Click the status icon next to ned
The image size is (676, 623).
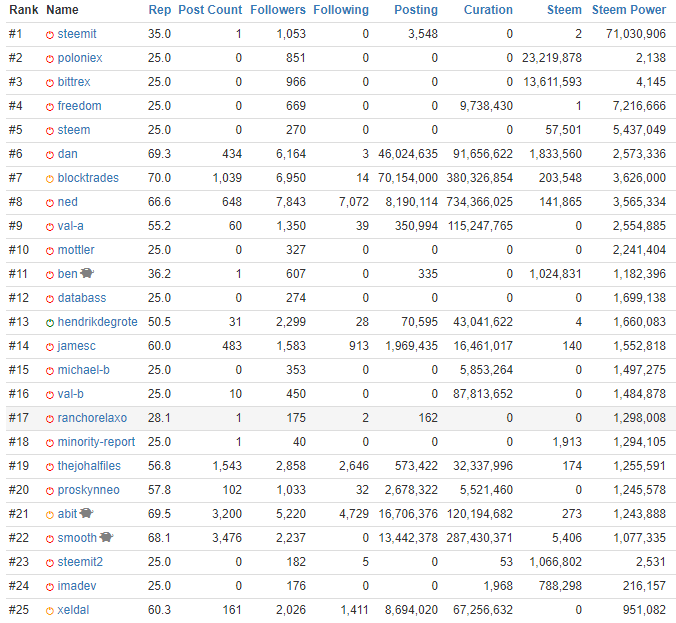click(50, 203)
